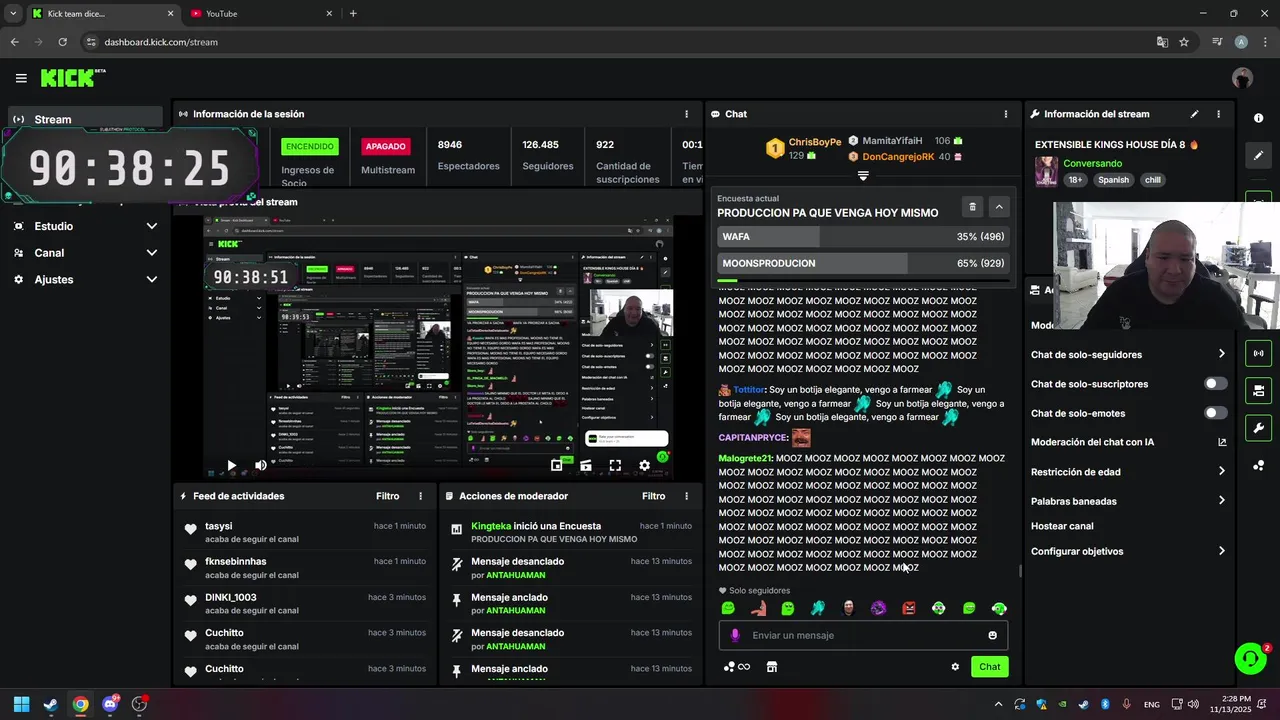
Task: Edit stream info with pencil icon in panel header
Action: 1194,114
